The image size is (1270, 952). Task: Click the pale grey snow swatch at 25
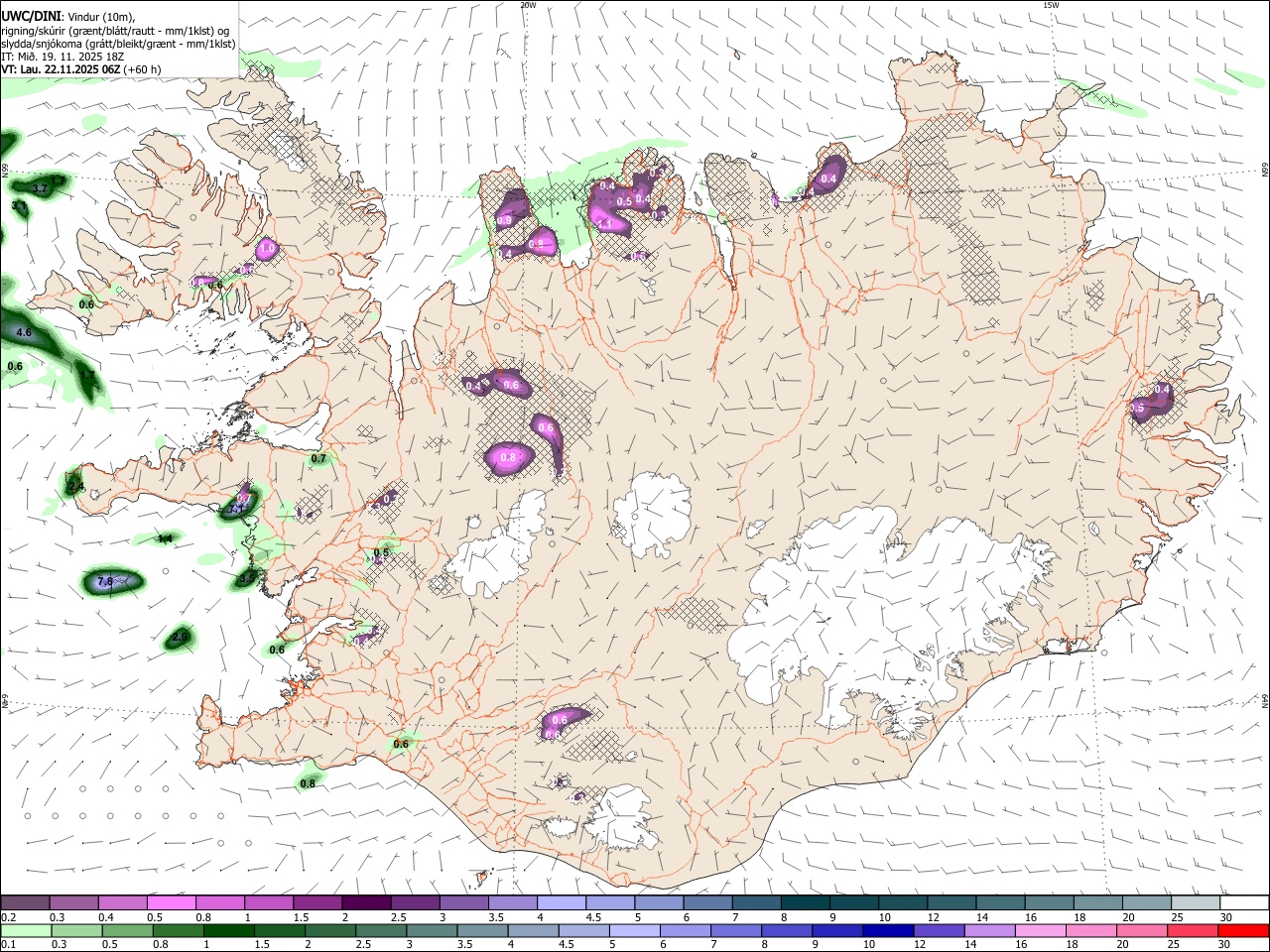1196,902
